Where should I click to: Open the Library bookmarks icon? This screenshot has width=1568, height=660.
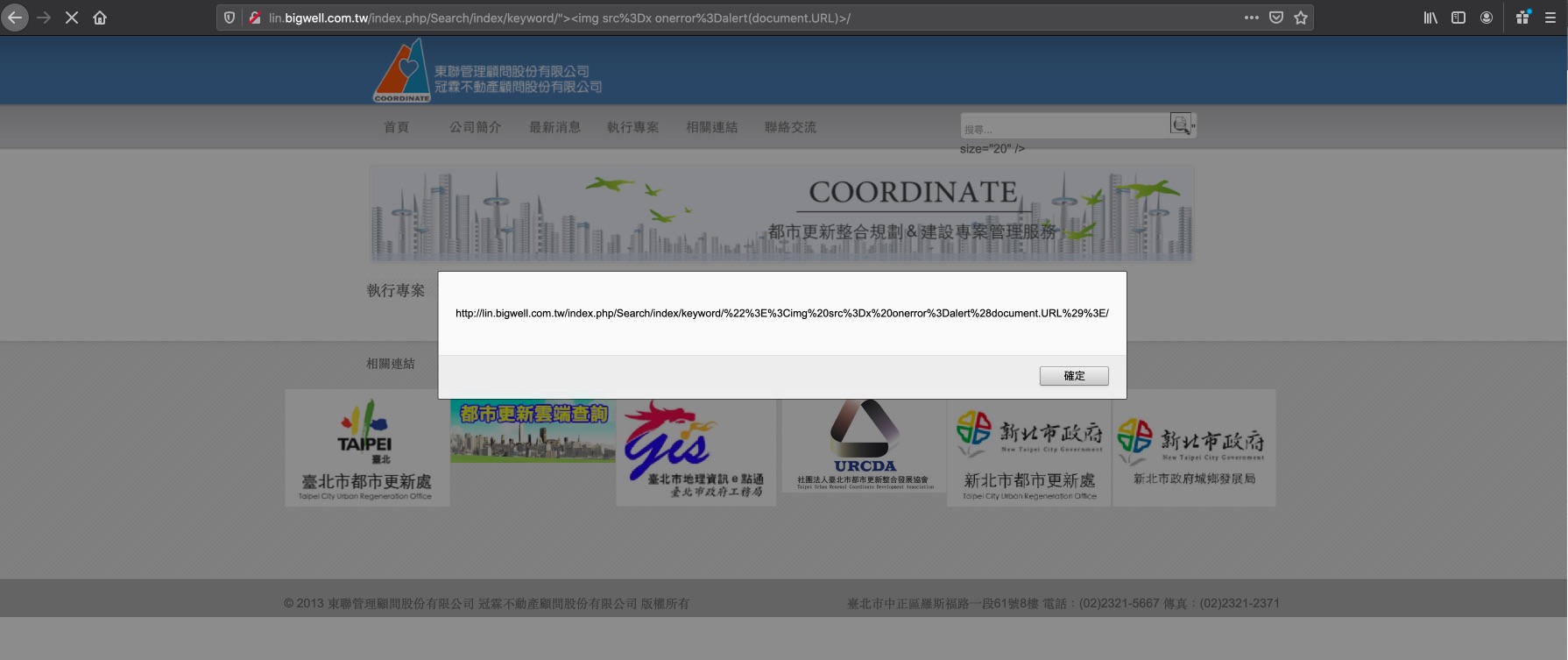click(1430, 18)
